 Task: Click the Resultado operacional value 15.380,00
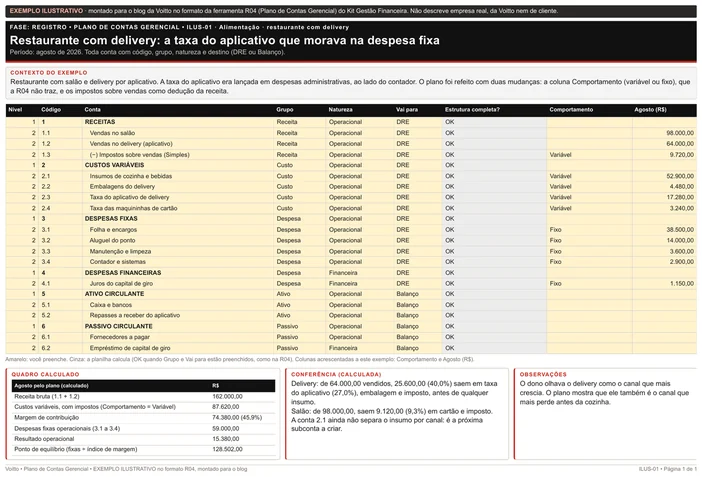(x=226, y=439)
